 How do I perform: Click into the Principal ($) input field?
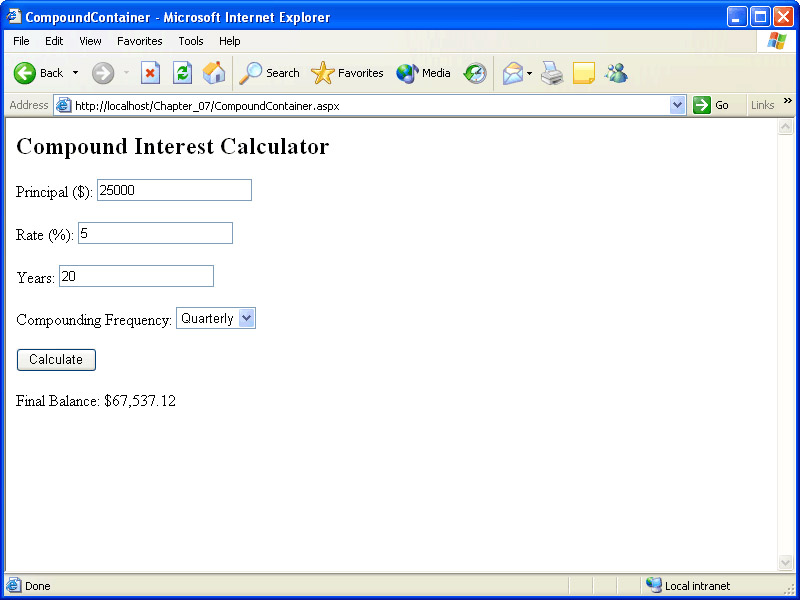[x=174, y=190]
